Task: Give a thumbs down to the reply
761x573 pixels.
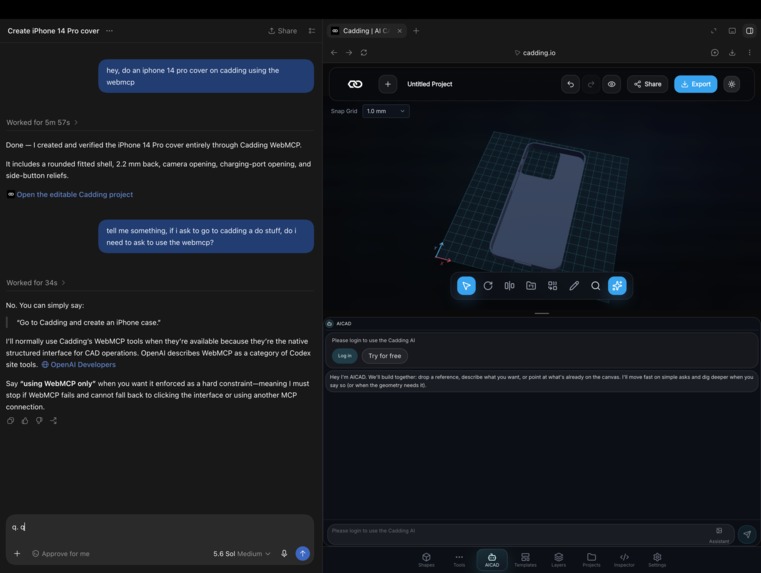Action: [39, 421]
